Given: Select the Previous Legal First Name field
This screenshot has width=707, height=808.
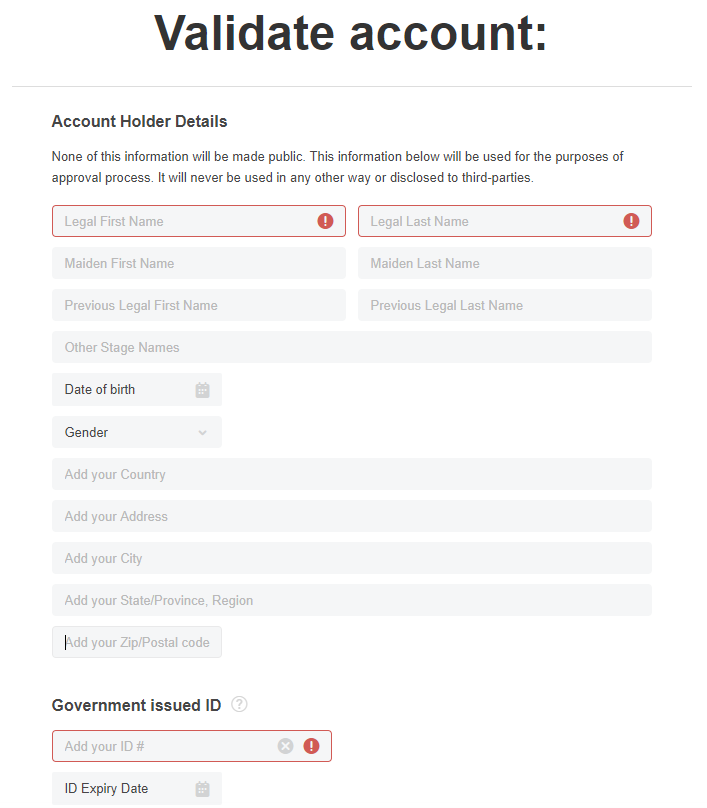Looking at the screenshot, I should (199, 305).
